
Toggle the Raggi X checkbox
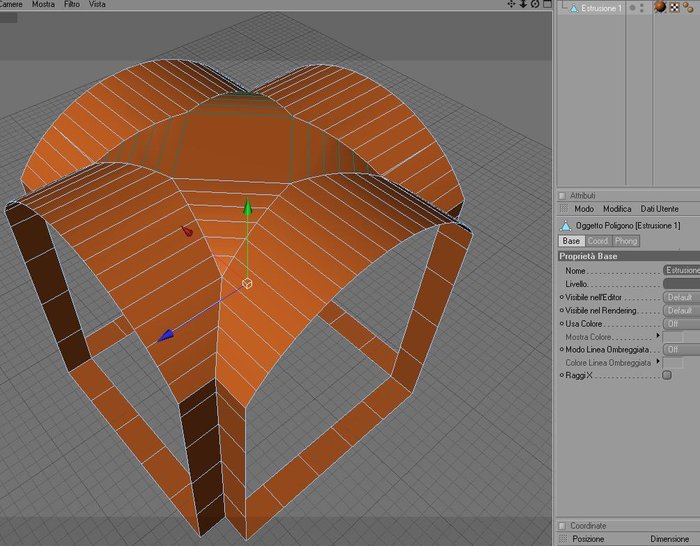[x=667, y=375]
